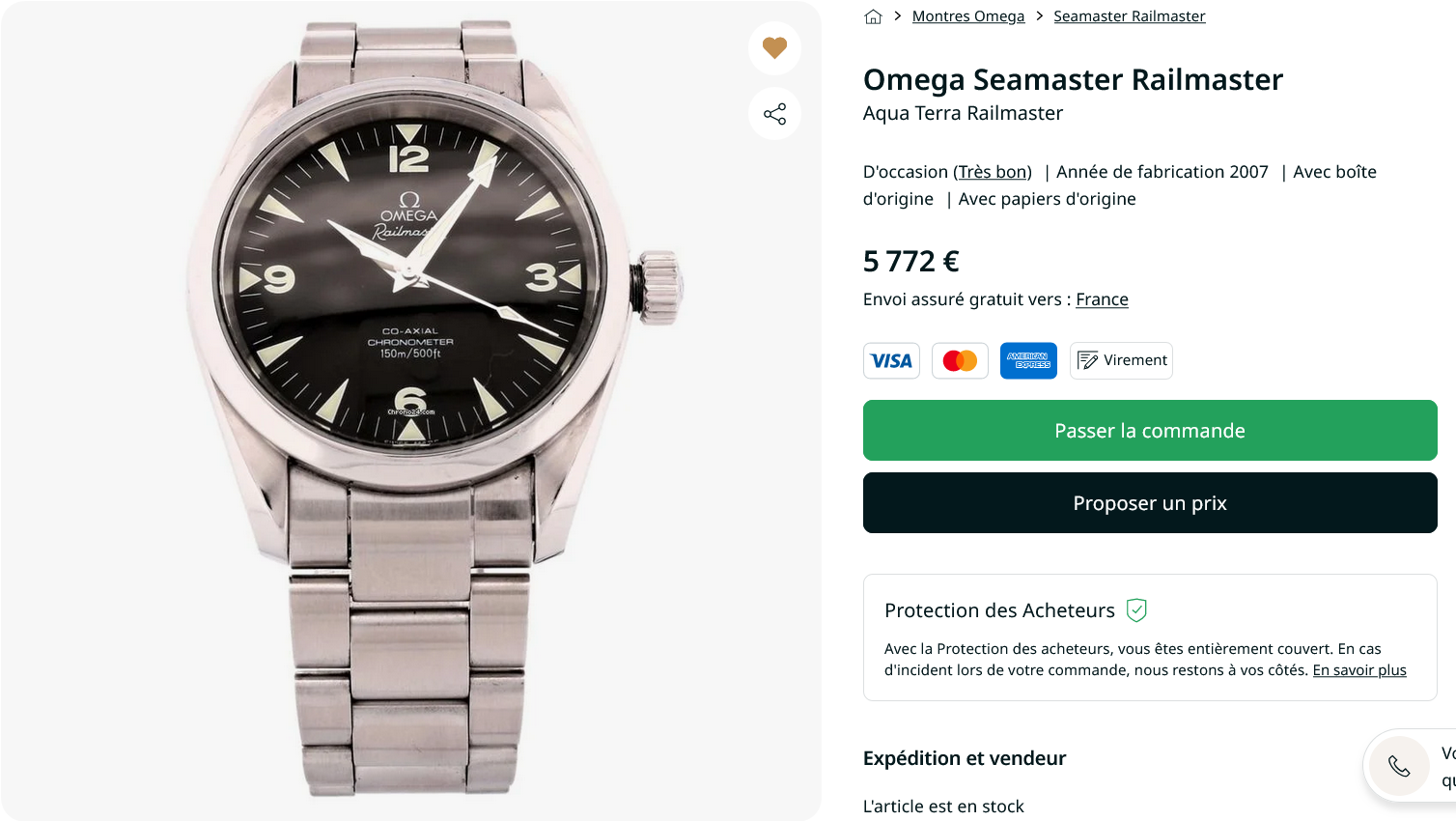
Task: Click the share icon on the watch image
Action: point(774,114)
